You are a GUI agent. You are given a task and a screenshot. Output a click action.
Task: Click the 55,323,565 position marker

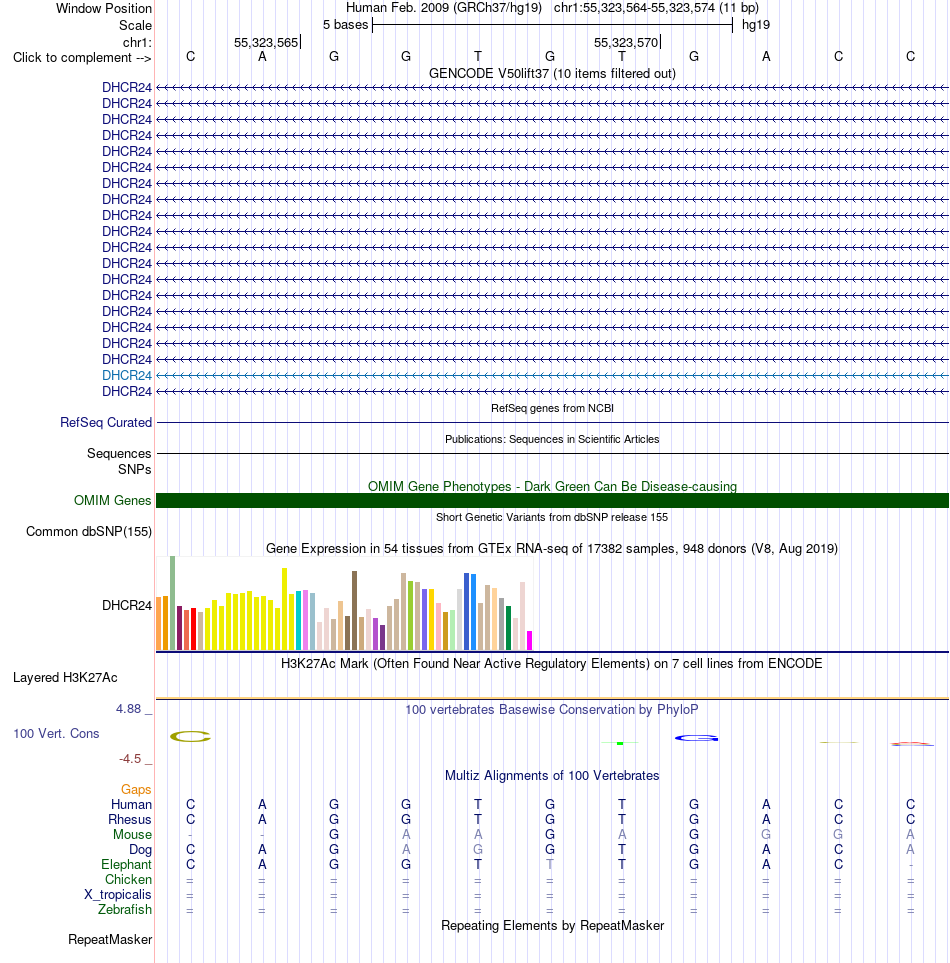(267, 42)
